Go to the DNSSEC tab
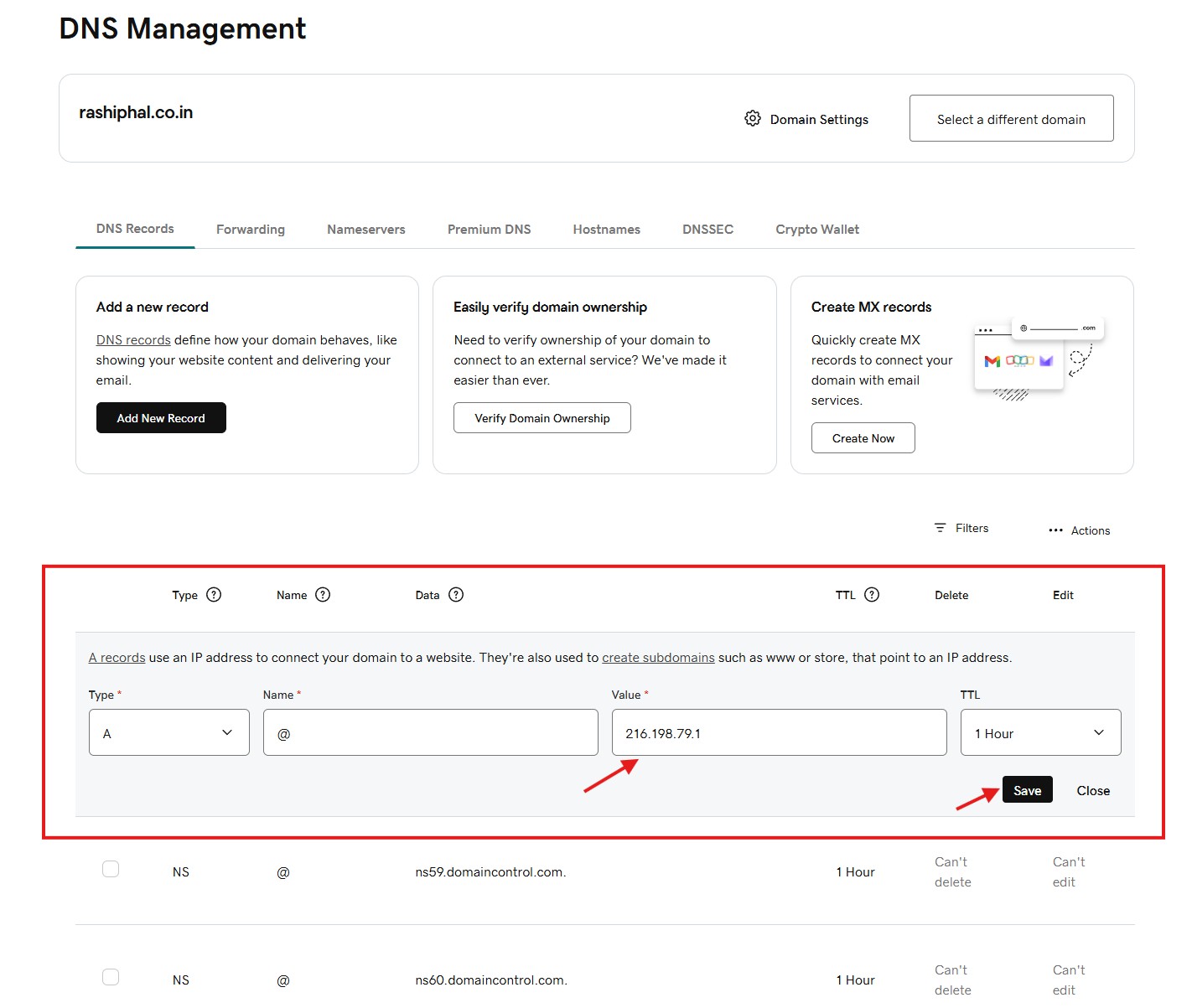Image resolution: width=1192 pixels, height=1008 pixels. coord(707,230)
